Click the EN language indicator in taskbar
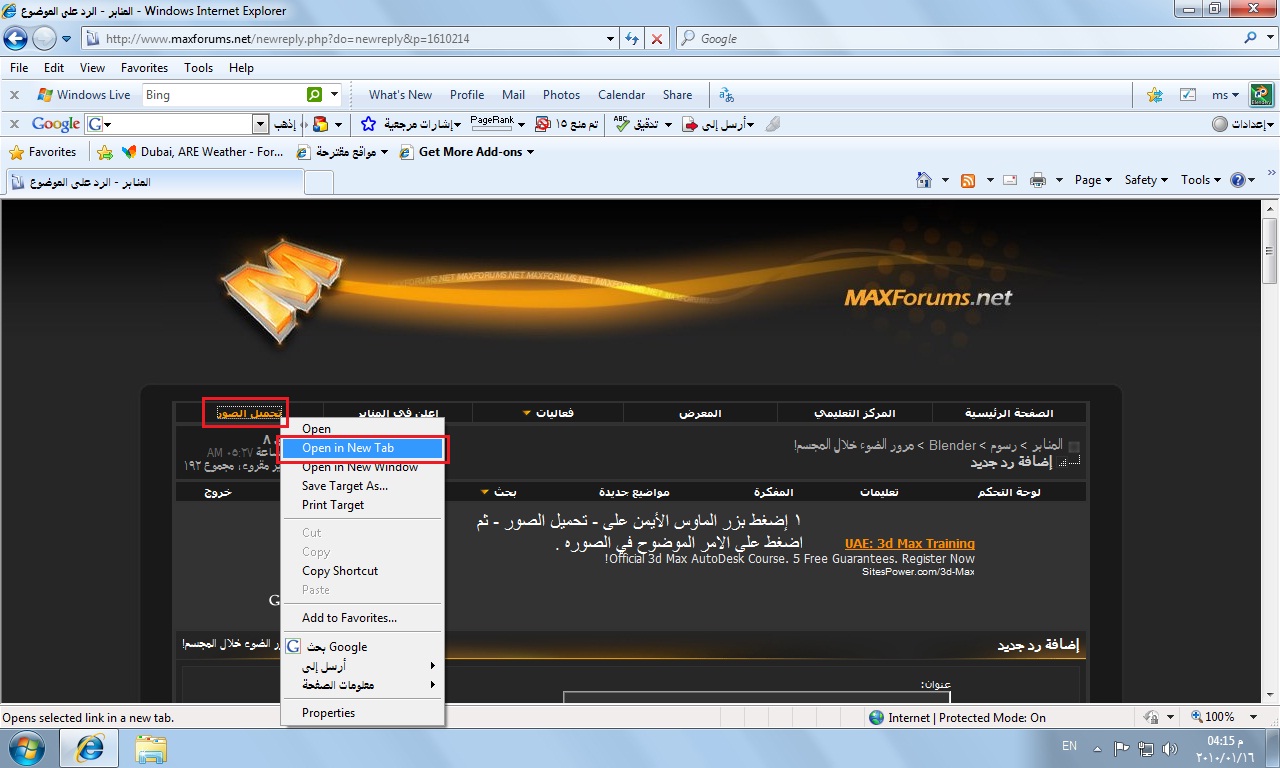This screenshot has height=768, width=1280. tap(1069, 747)
